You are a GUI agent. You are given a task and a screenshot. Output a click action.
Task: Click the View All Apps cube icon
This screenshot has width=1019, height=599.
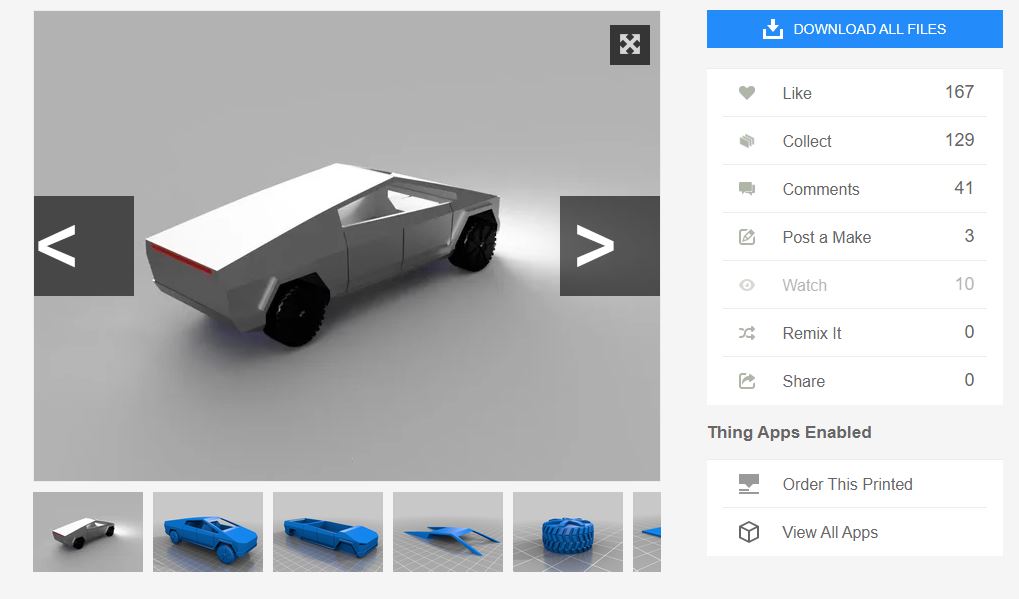749,532
